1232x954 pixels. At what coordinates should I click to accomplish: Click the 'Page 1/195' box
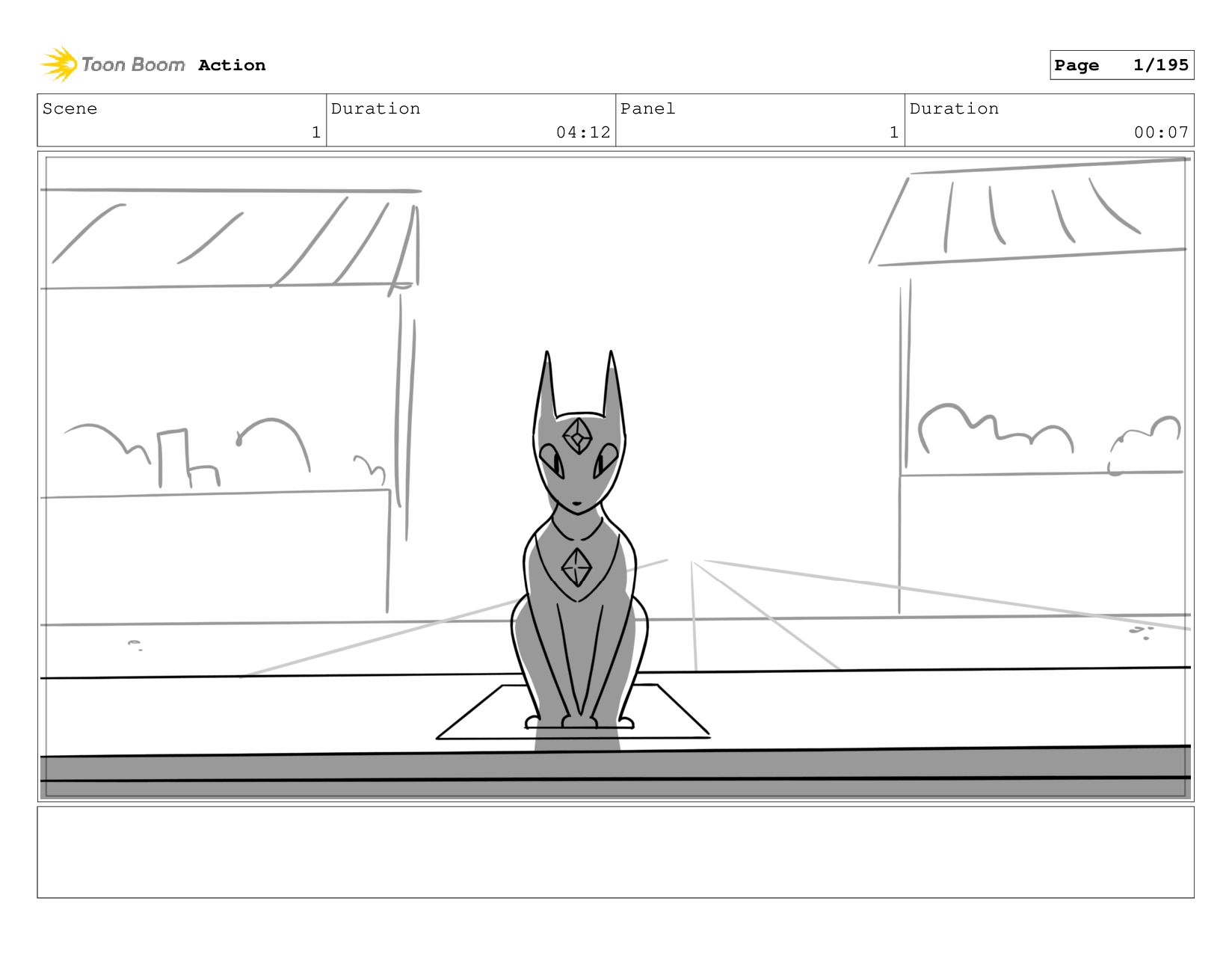[x=1121, y=65]
